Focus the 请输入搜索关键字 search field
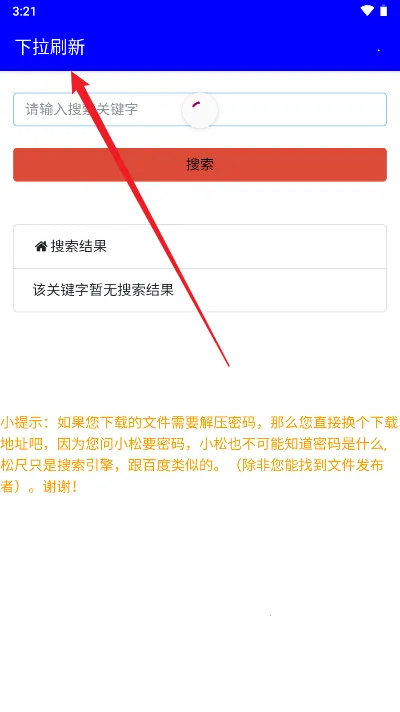The image size is (400, 712). pyautogui.click(x=200, y=109)
